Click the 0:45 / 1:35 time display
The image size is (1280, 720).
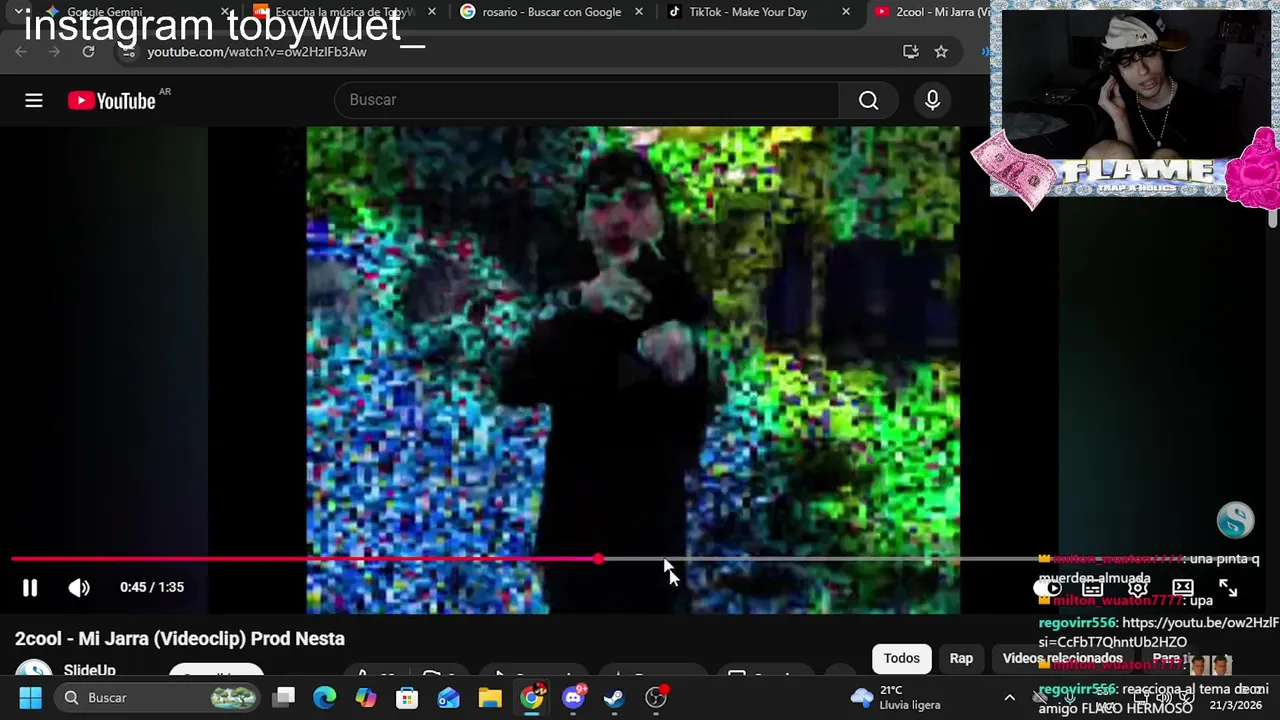[x=152, y=588]
